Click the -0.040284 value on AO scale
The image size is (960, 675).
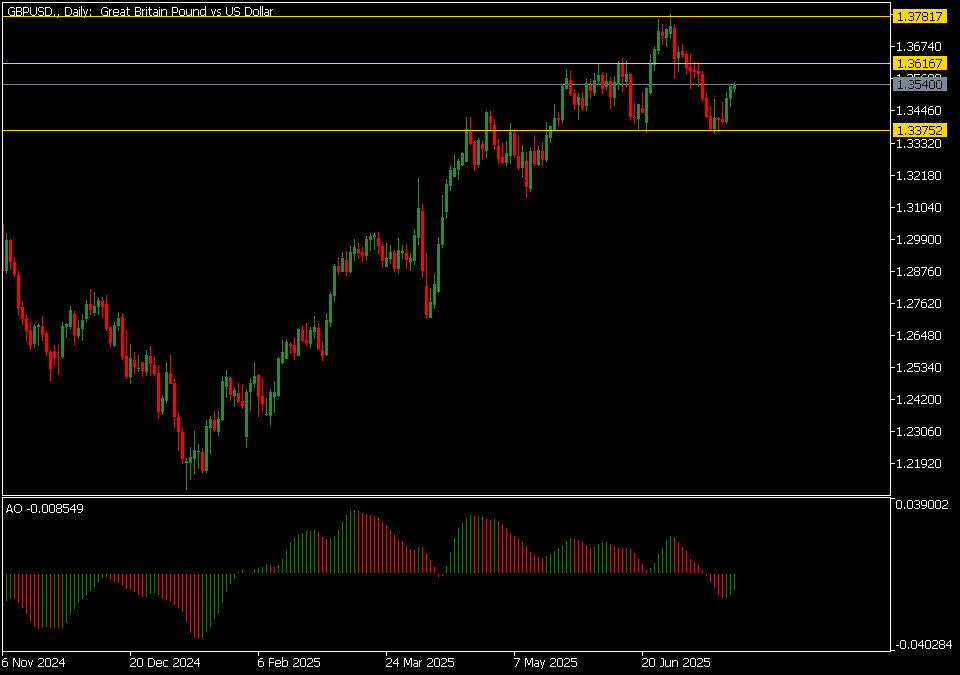point(923,645)
